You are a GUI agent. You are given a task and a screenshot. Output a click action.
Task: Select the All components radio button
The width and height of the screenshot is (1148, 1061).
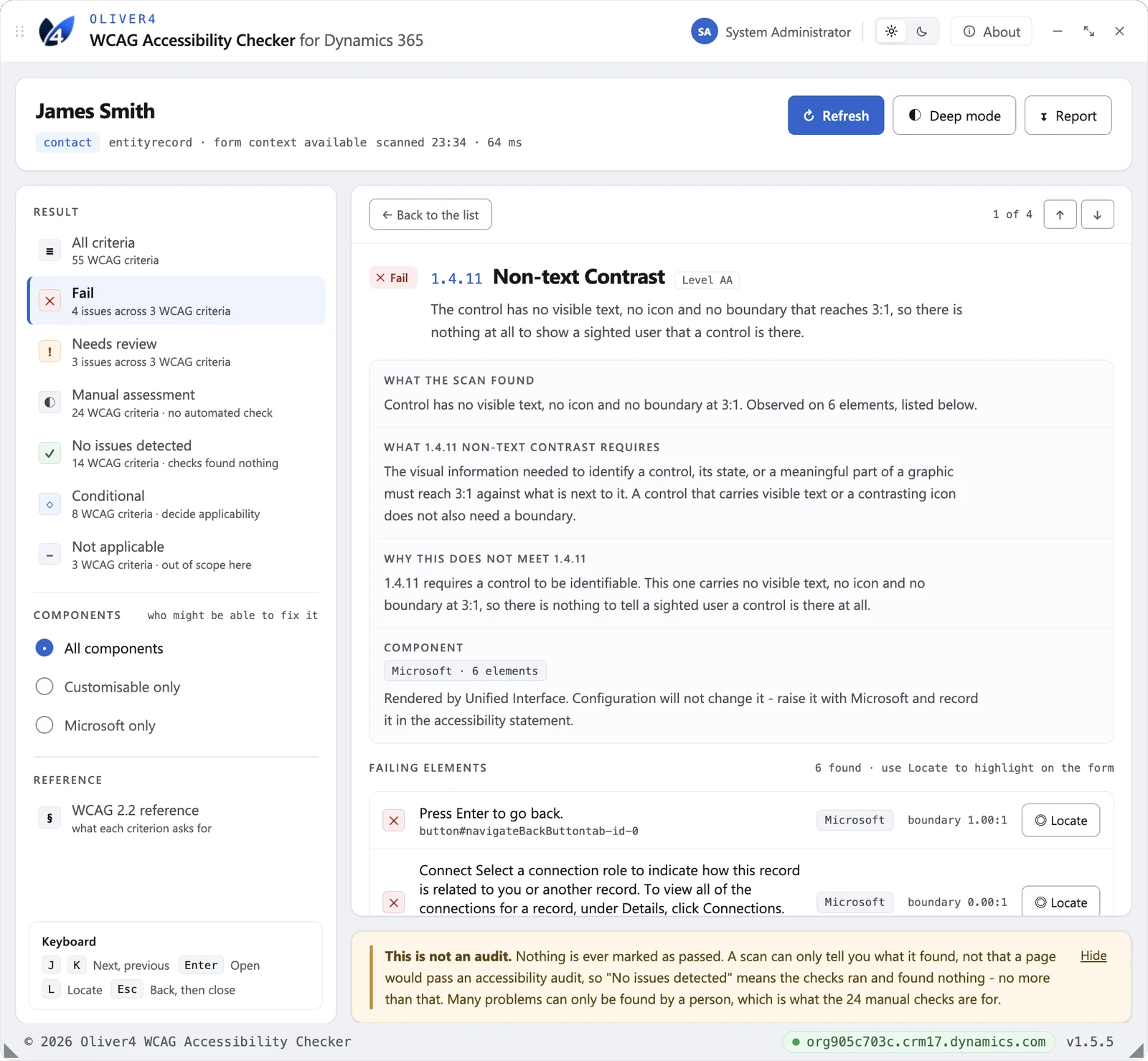(x=44, y=648)
